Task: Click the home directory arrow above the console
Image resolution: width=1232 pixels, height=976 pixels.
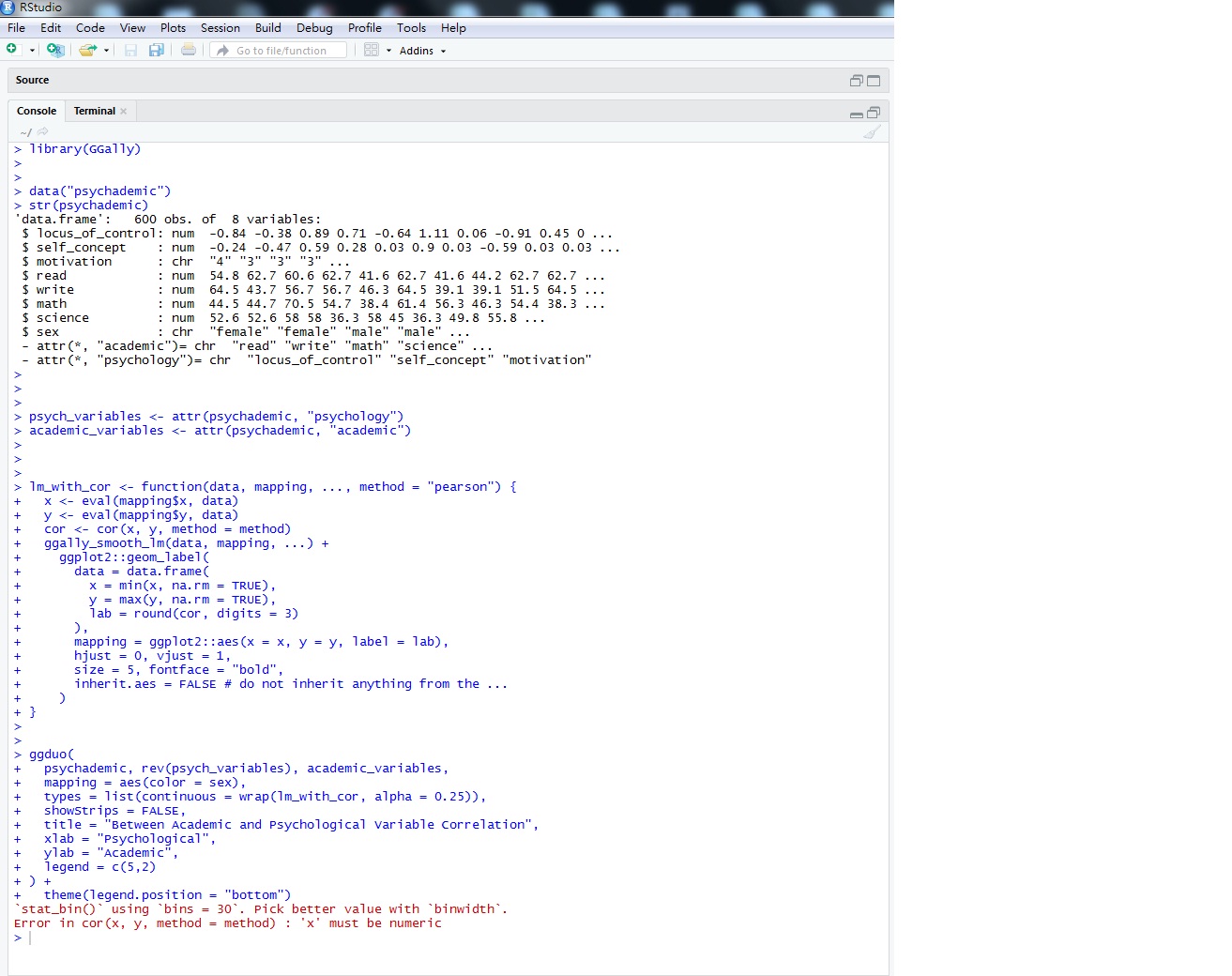Action: click(40, 131)
